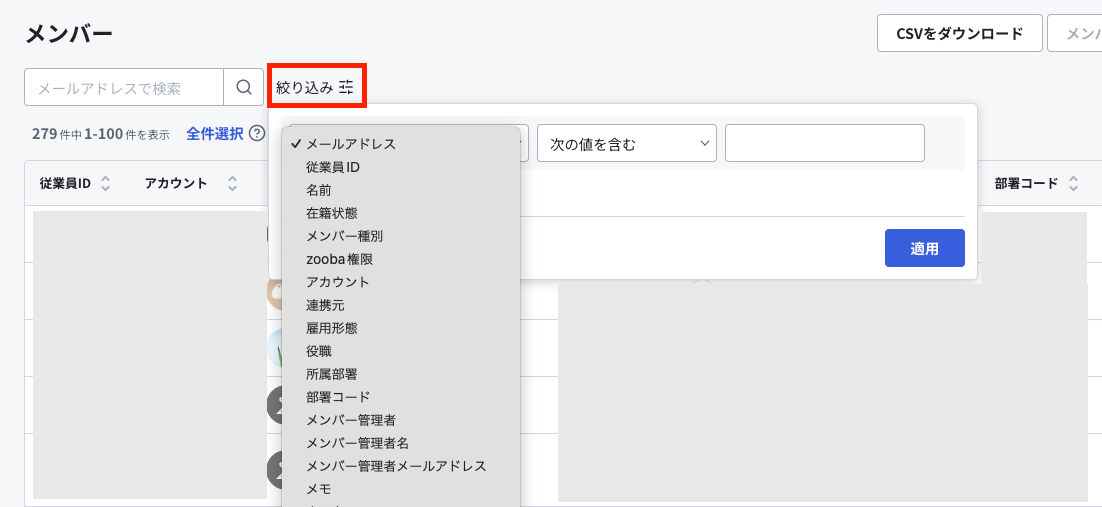Viewport: 1102px width, 507px height.
Task: Select 在籍状態 option in the list
Action: click(401, 212)
